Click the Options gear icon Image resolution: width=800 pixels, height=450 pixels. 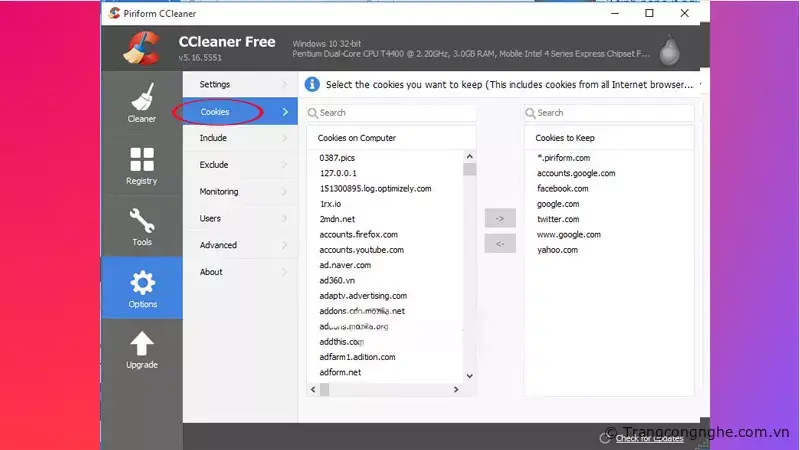[142, 282]
